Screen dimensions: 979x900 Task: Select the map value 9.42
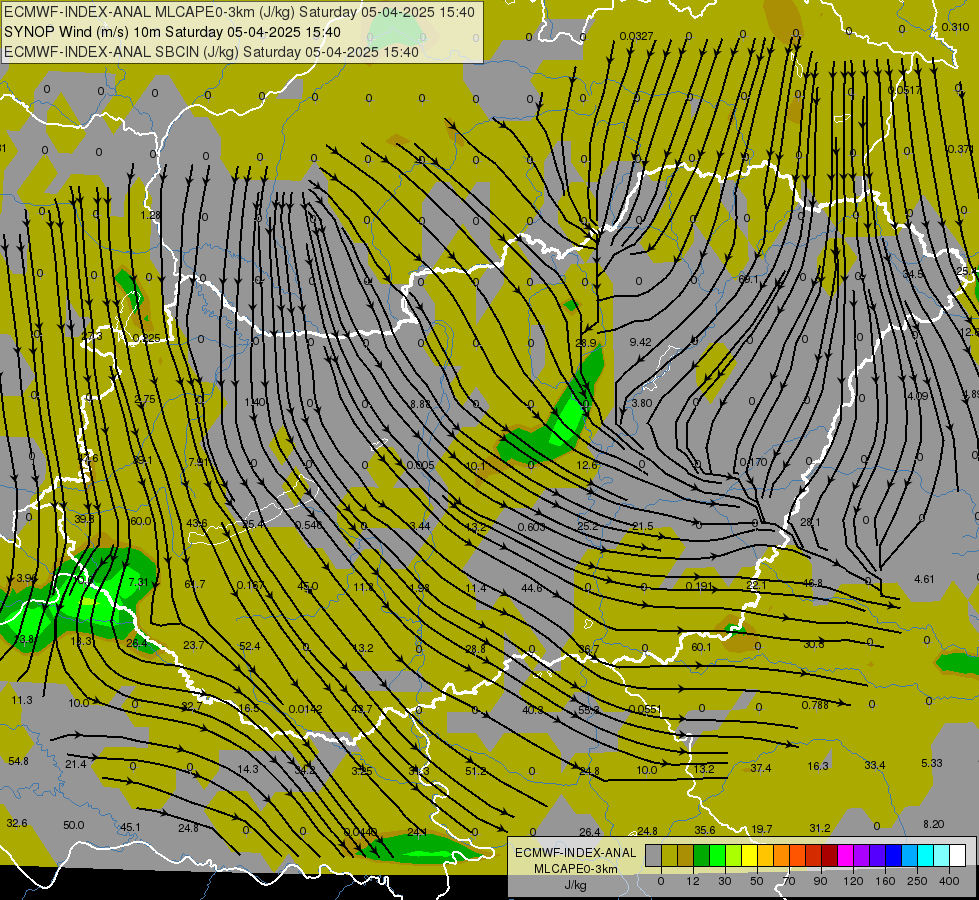pyautogui.click(x=641, y=342)
